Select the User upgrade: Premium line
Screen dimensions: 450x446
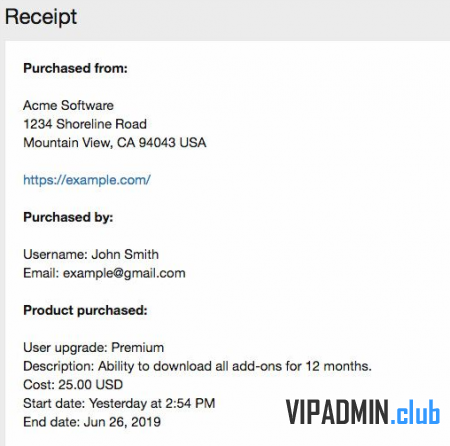coord(94,348)
